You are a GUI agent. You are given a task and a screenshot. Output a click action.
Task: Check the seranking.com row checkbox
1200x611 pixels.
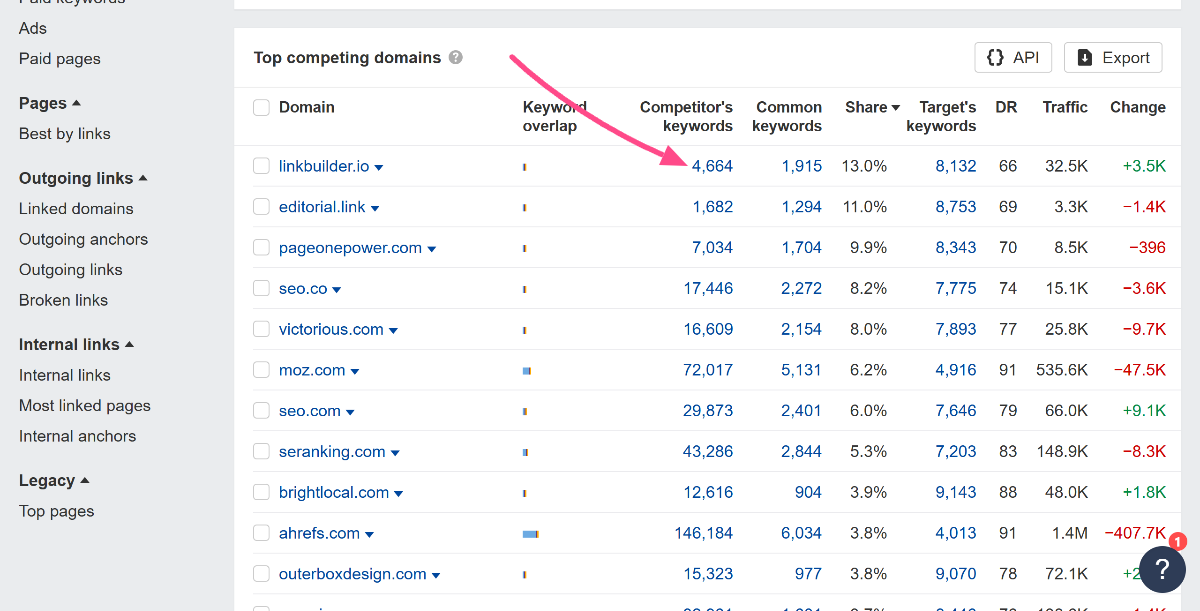(x=261, y=451)
